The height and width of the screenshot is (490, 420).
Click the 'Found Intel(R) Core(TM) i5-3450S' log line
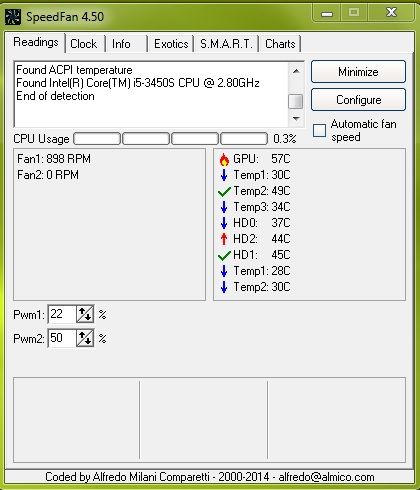138,83
